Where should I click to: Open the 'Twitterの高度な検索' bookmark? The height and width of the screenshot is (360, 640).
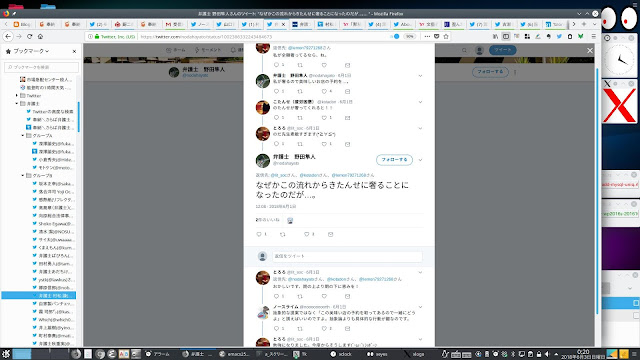(49, 111)
